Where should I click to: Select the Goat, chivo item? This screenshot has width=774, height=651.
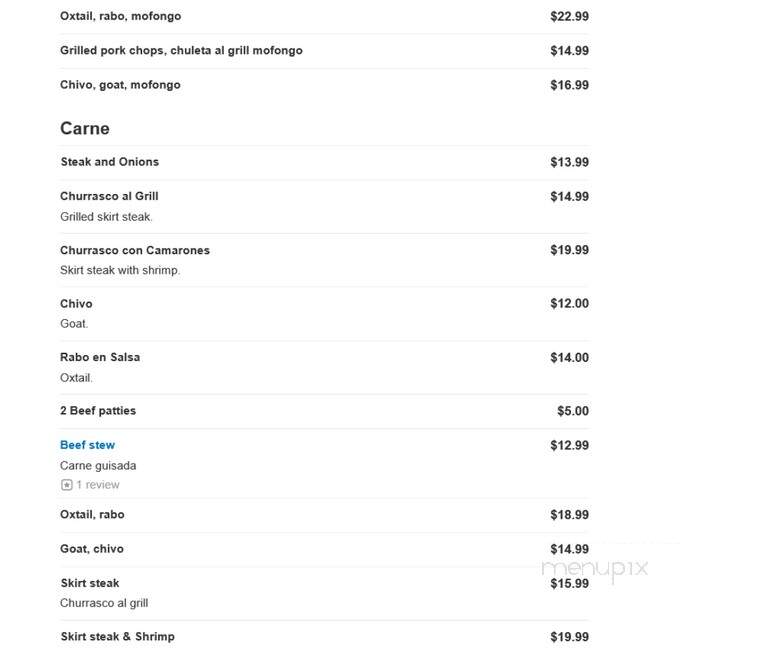pyautogui.click(x=92, y=549)
